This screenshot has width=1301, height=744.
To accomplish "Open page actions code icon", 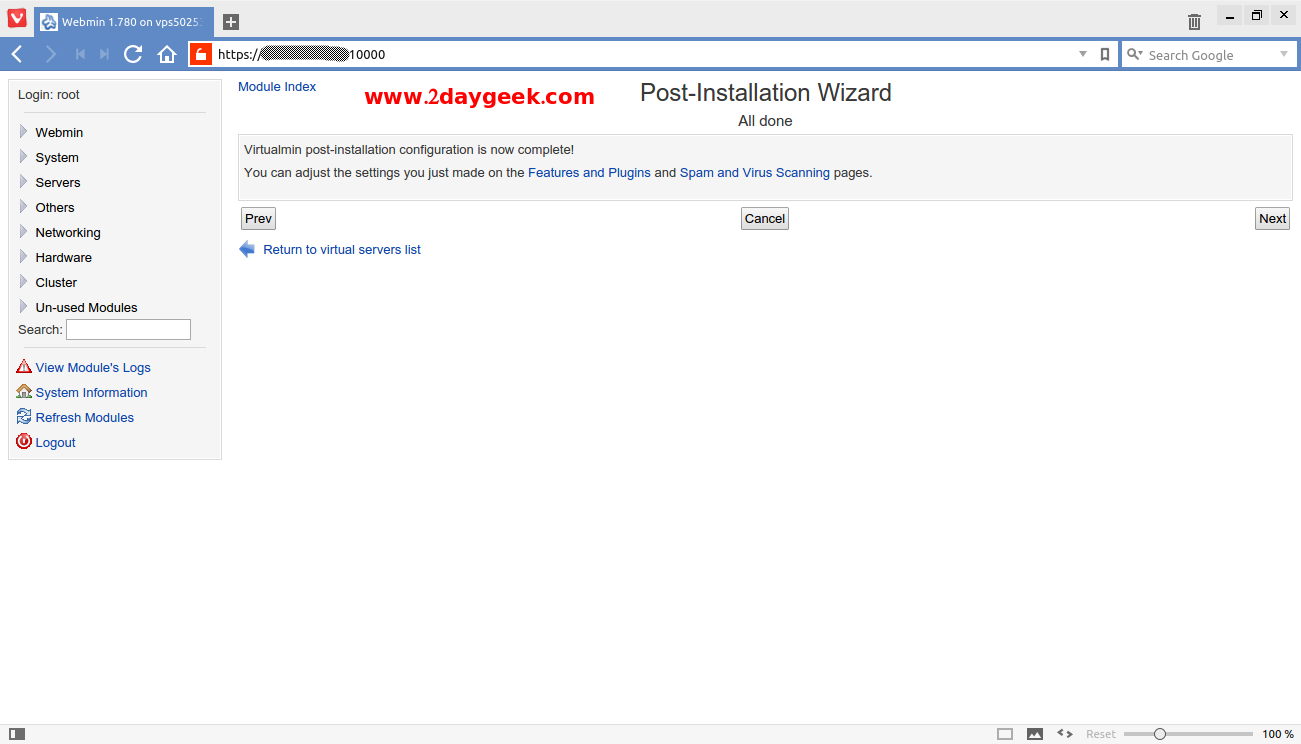I will (x=1065, y=734).
